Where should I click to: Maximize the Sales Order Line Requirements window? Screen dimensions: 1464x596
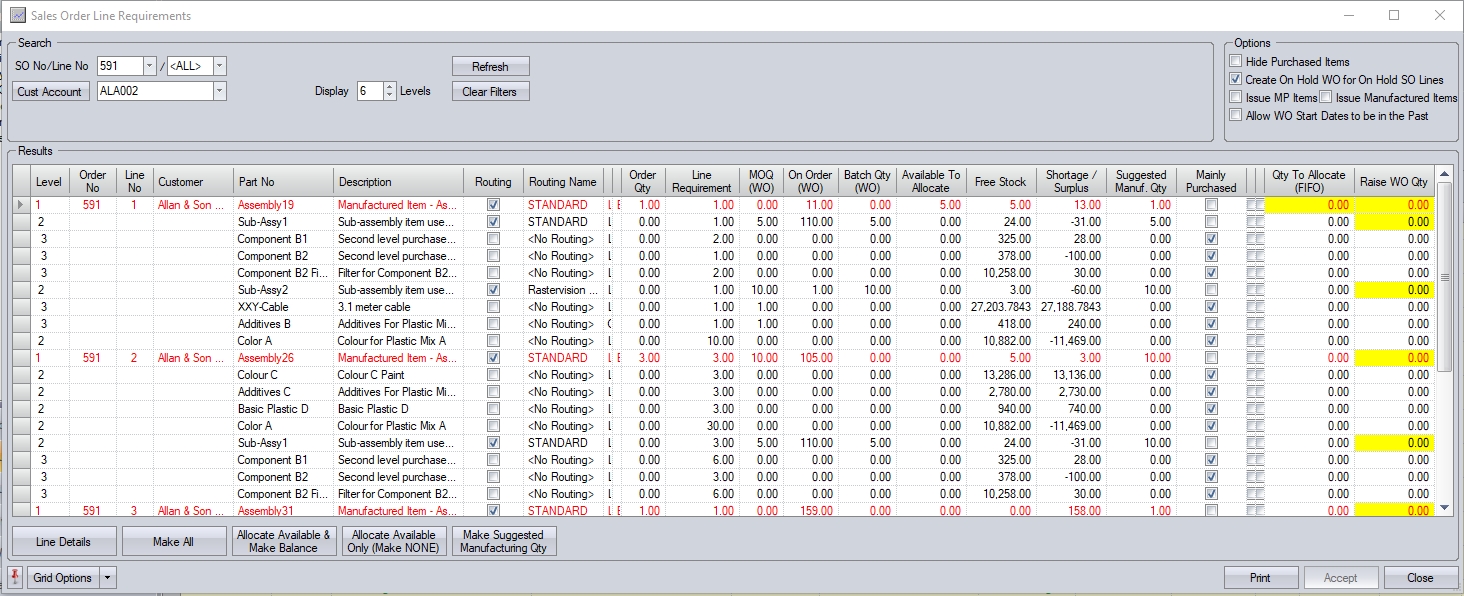pos(1394,16)
